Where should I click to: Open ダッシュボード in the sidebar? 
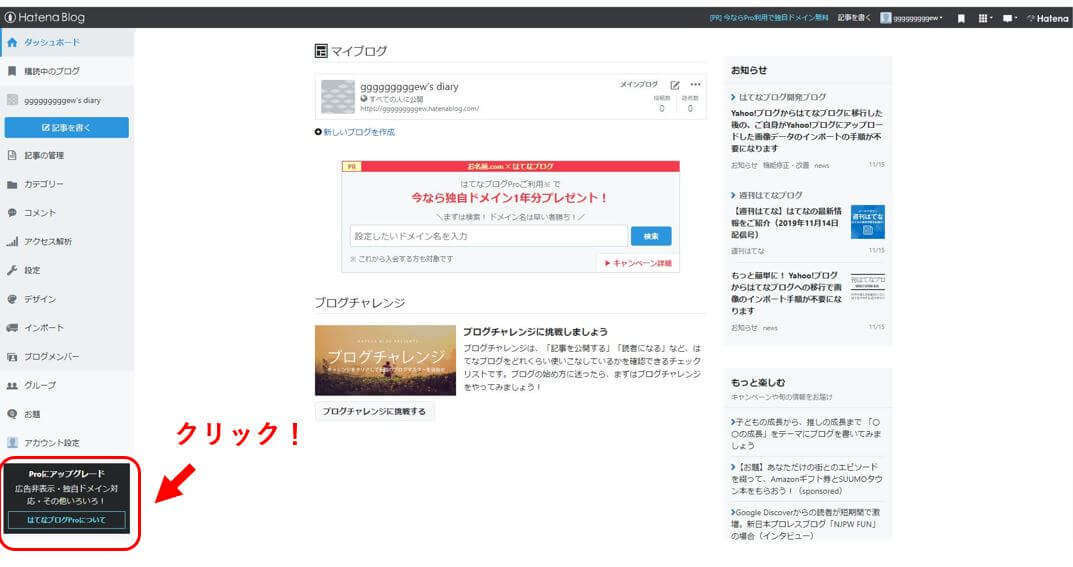pos(67,42)
